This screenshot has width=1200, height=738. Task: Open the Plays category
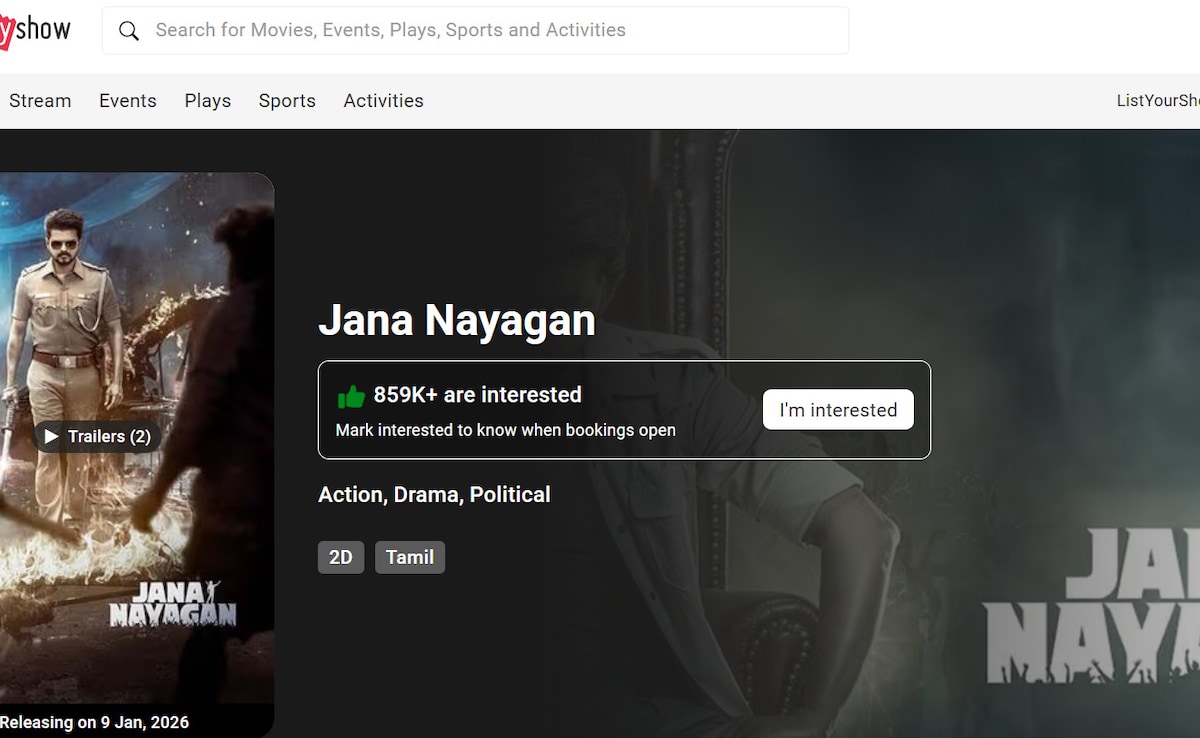(x=208, y=101)
